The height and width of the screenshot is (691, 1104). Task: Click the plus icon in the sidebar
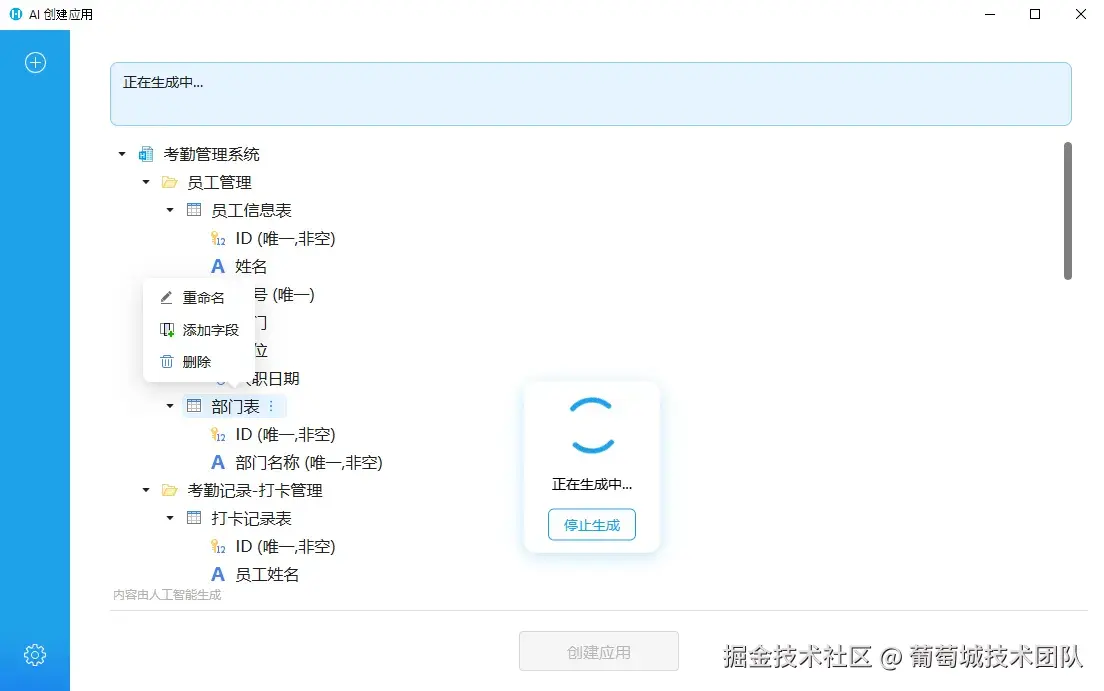(x=35, y=63)
